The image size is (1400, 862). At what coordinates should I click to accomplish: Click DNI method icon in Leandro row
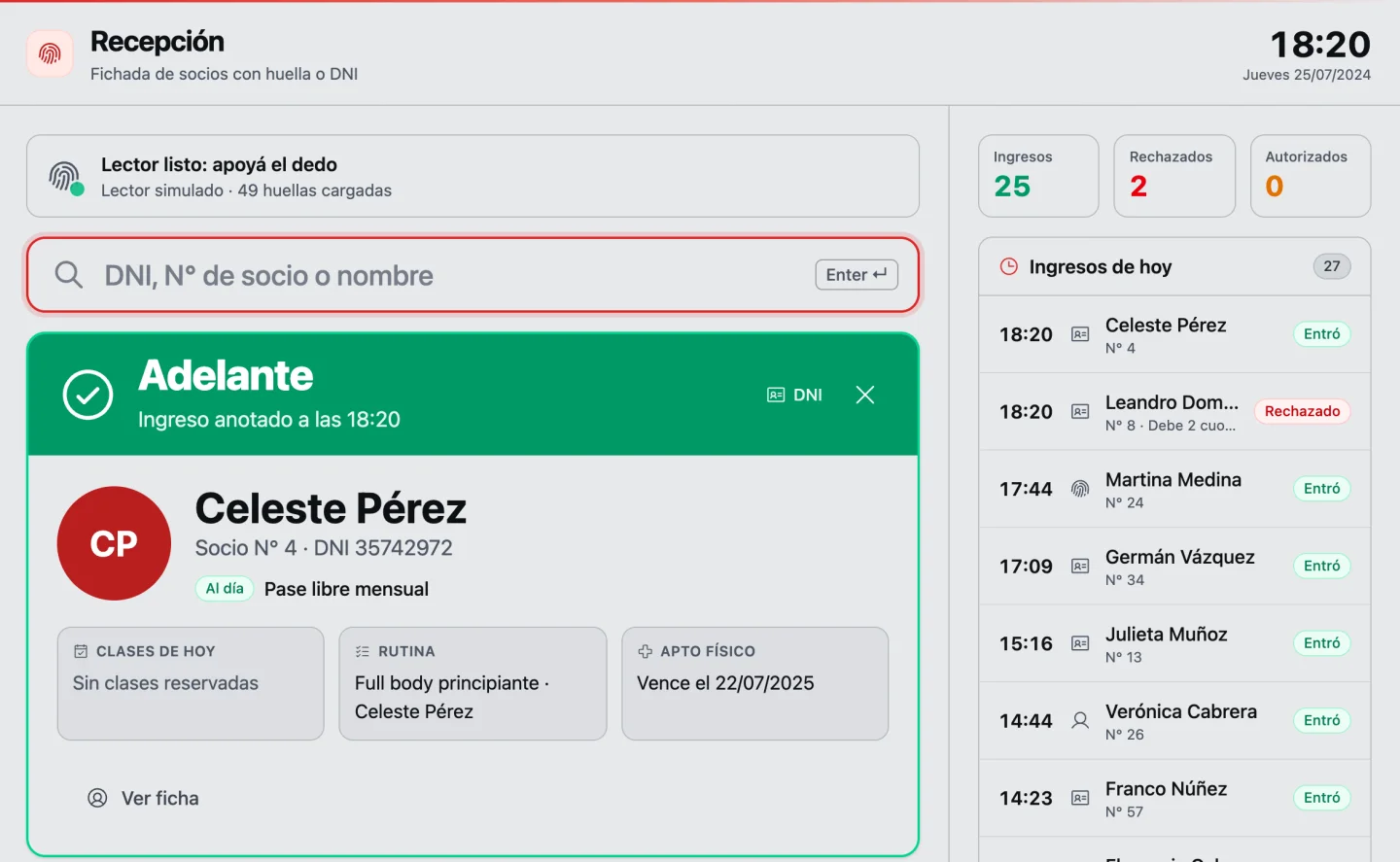point(1080,412)
